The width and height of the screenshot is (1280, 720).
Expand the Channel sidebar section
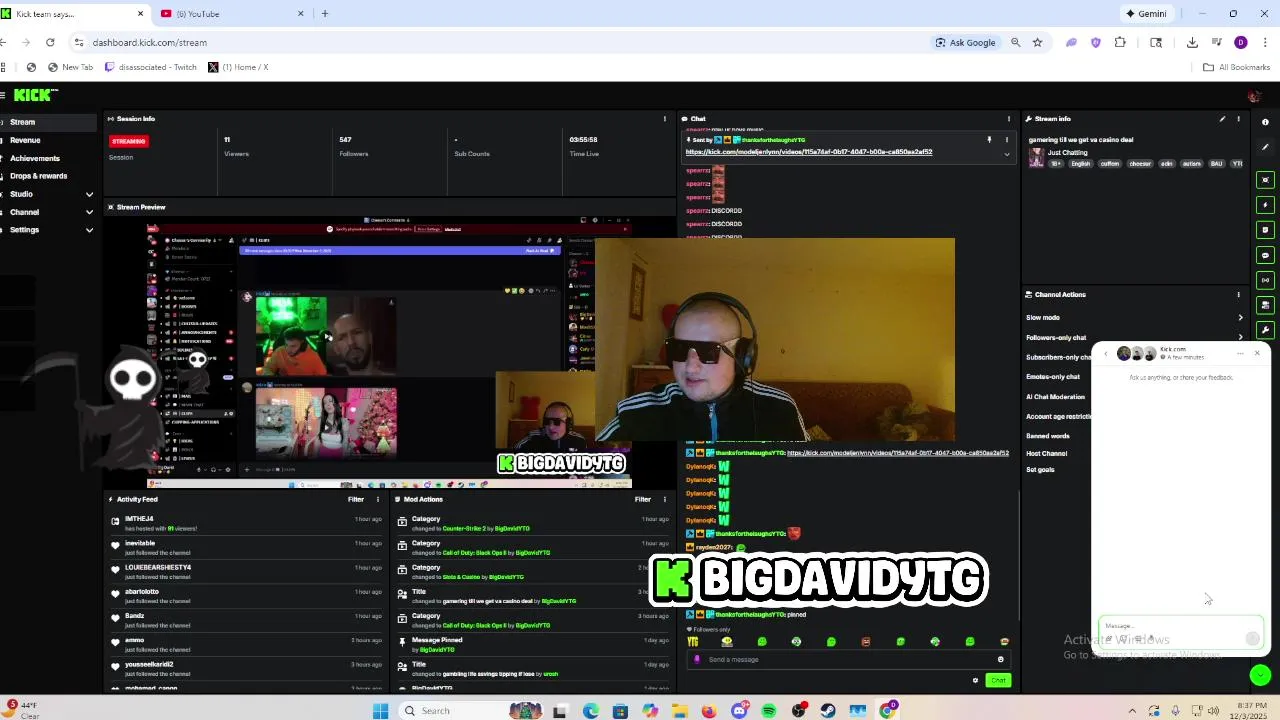click(x=48, y=212)
